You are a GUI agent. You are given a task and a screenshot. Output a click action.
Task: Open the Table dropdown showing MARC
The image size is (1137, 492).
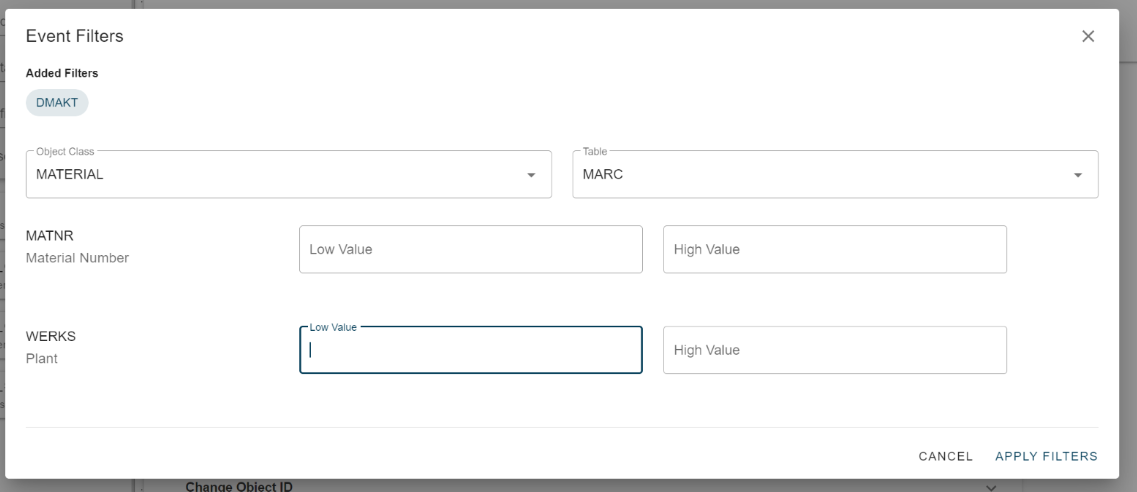(x=835, y=175)
